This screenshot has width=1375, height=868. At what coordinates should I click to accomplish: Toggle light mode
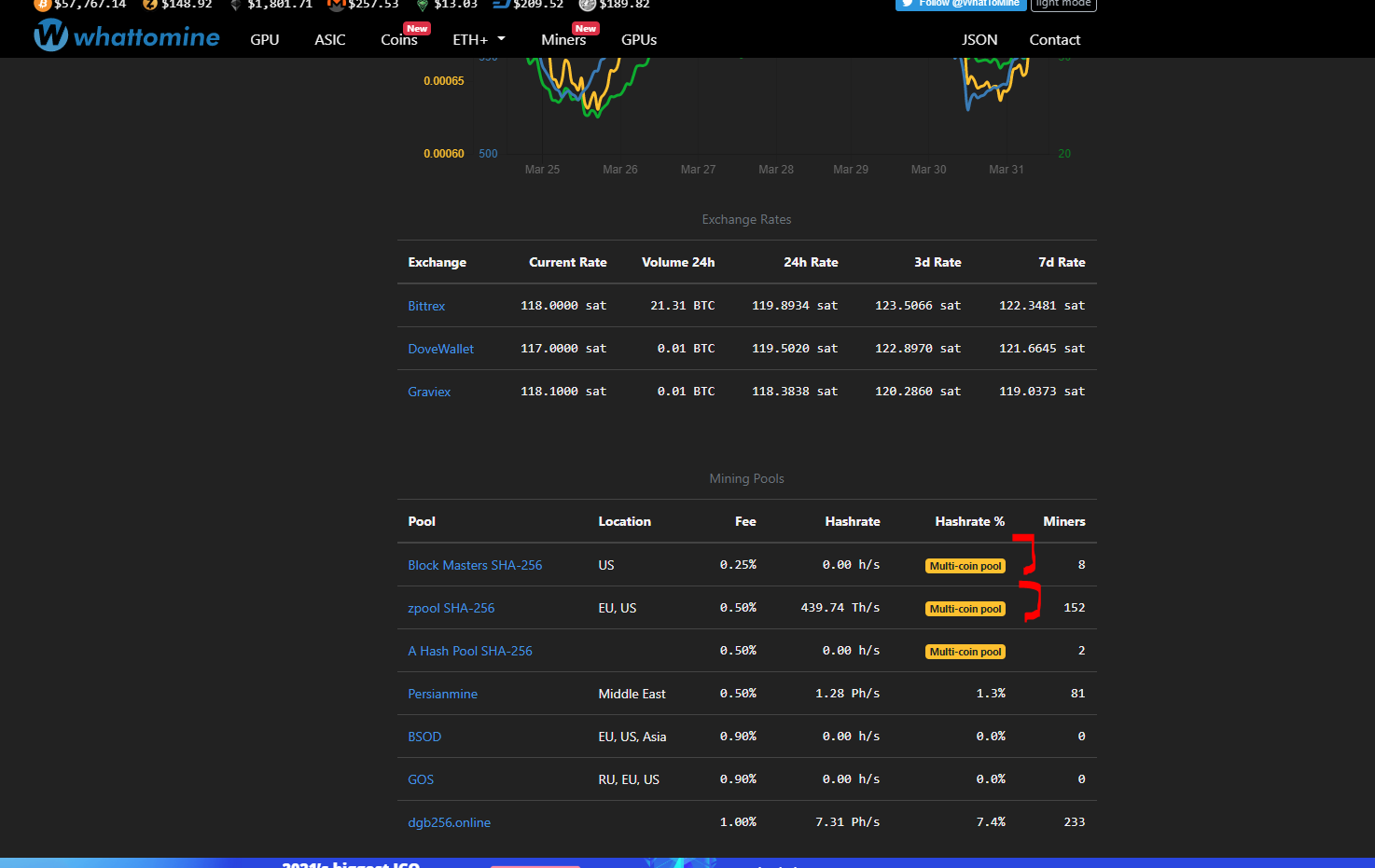point(1062,4)
